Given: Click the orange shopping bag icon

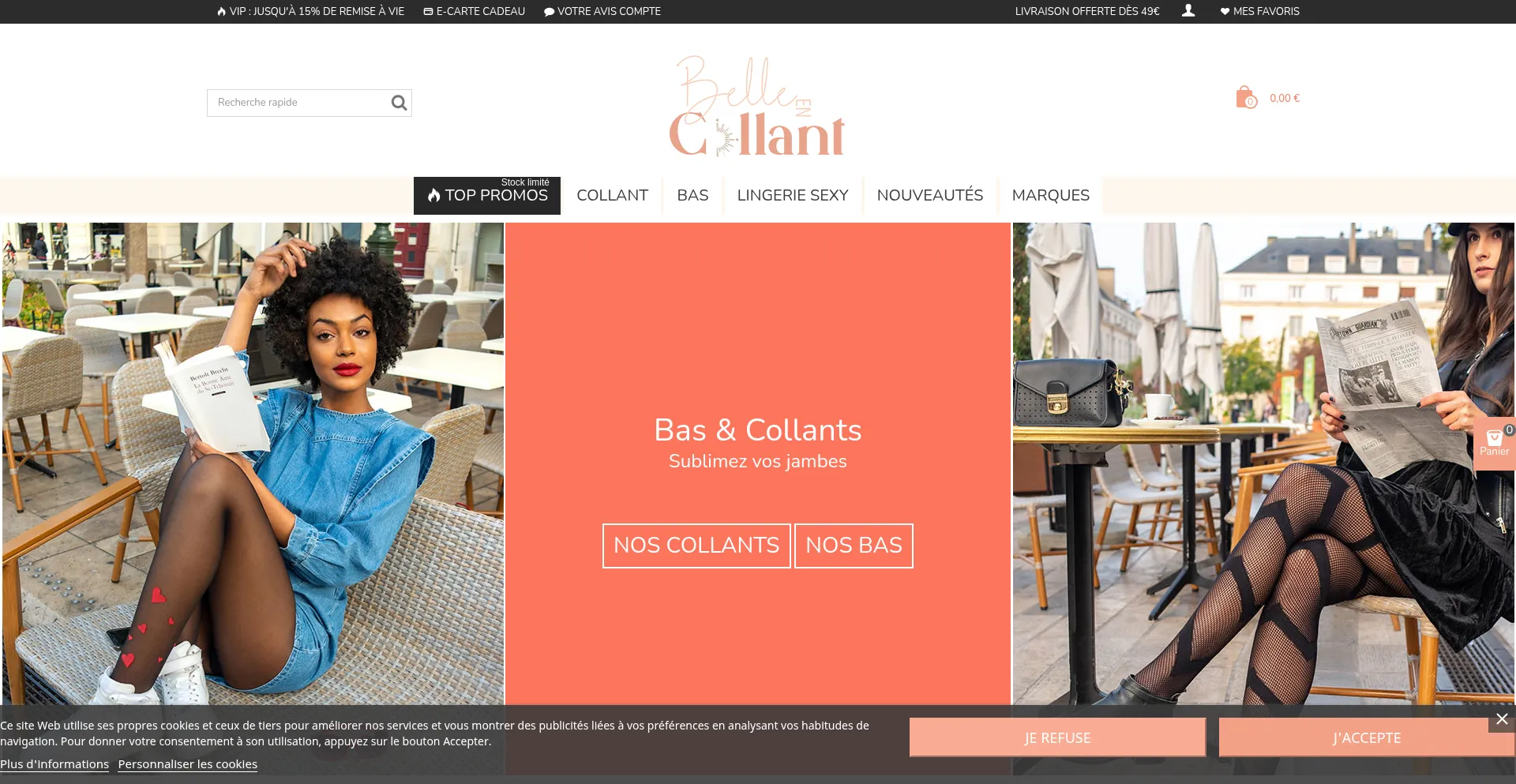Looking at the screenshot, I should click(x=1246, y=98).
